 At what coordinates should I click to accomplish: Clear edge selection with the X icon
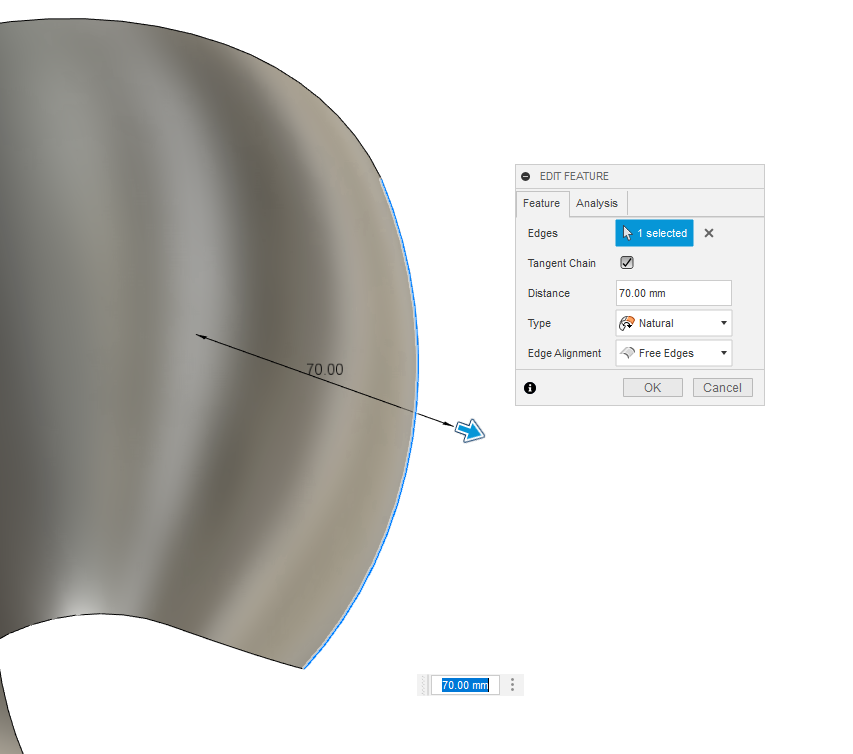coord(708,232)
